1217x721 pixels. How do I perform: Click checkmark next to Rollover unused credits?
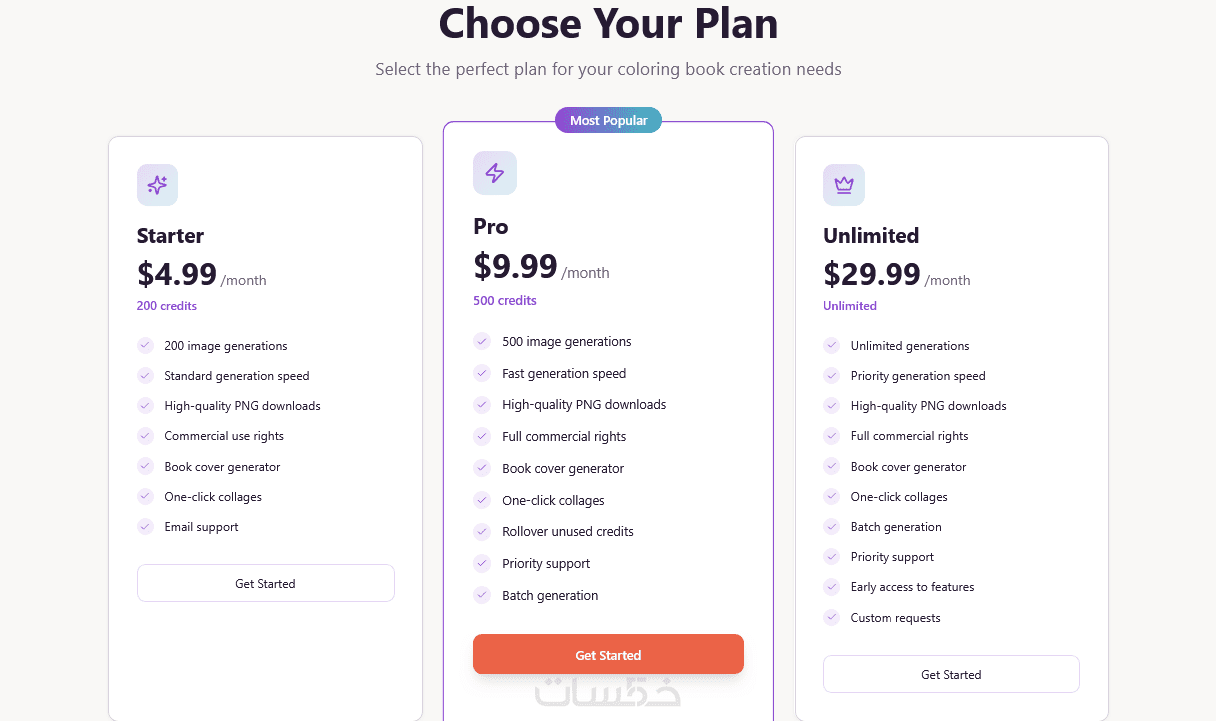click(x=482, y=531)
